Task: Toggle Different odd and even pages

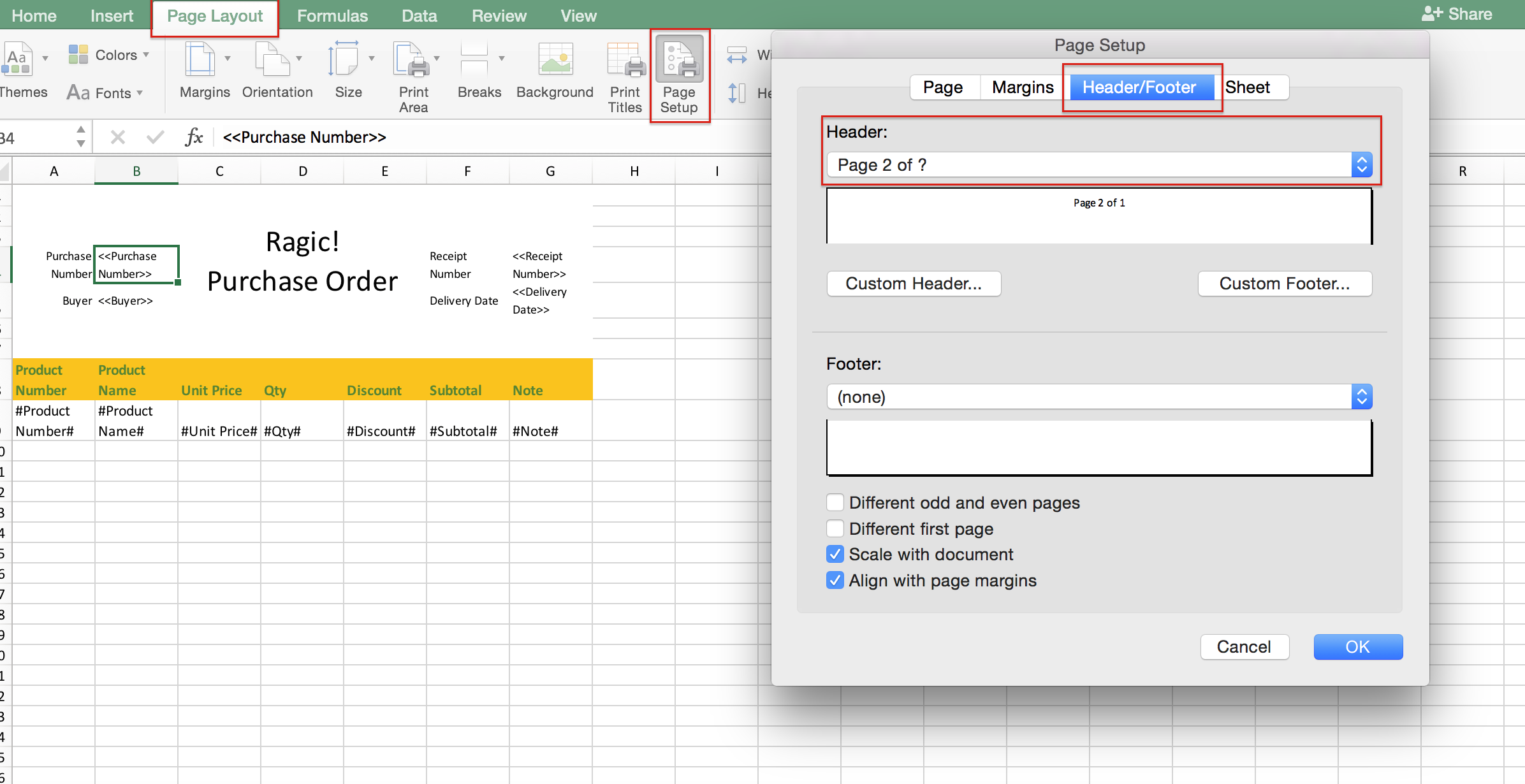Action: 835,503
